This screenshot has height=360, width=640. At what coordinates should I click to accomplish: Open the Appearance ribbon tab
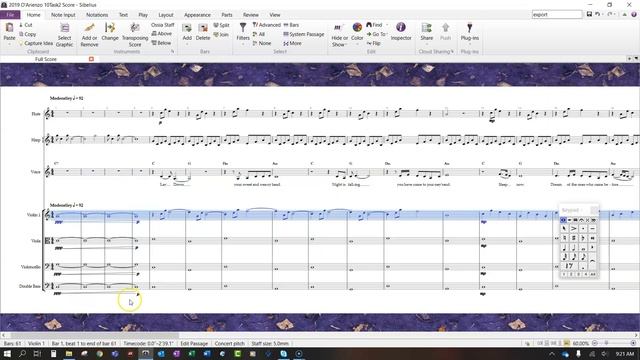(x=197, y=15)
